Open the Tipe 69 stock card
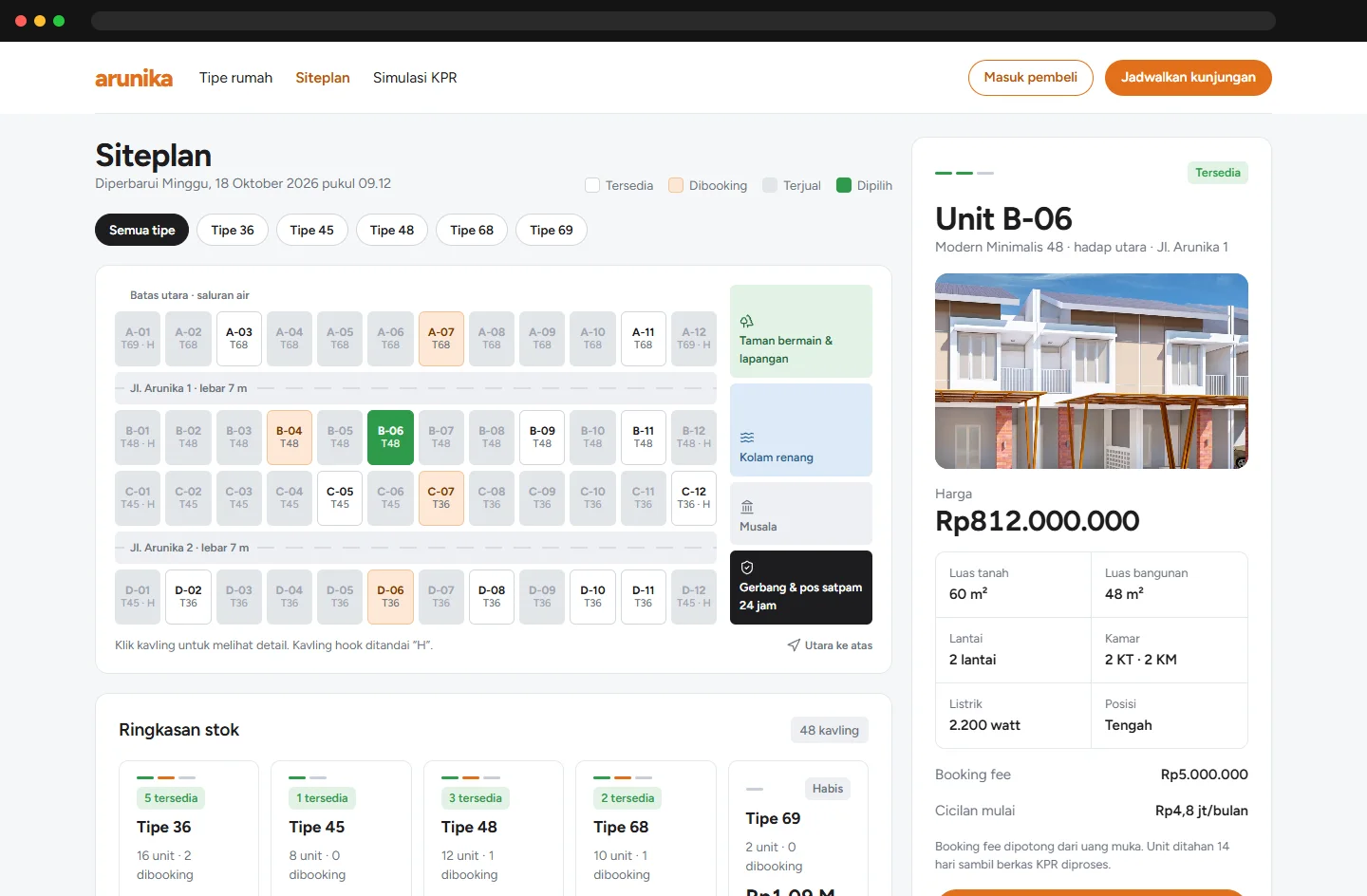 point(798,828)
